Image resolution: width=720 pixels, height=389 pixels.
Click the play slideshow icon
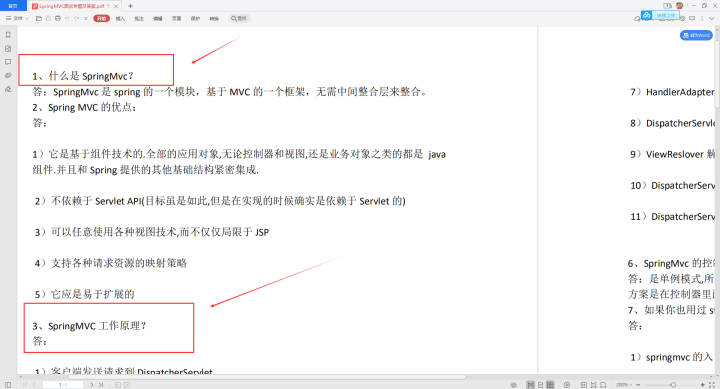coord(567,385)
